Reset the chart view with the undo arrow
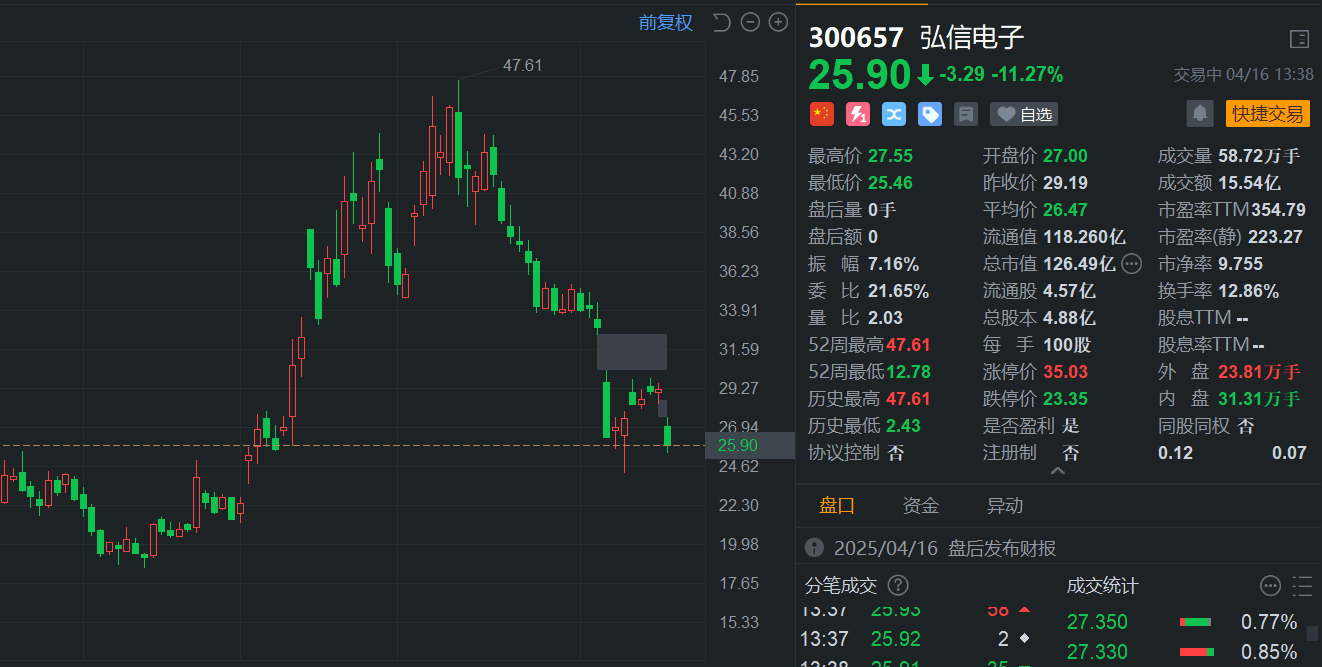The height and width of the screenshot is (667, 1322). point(721,23)
